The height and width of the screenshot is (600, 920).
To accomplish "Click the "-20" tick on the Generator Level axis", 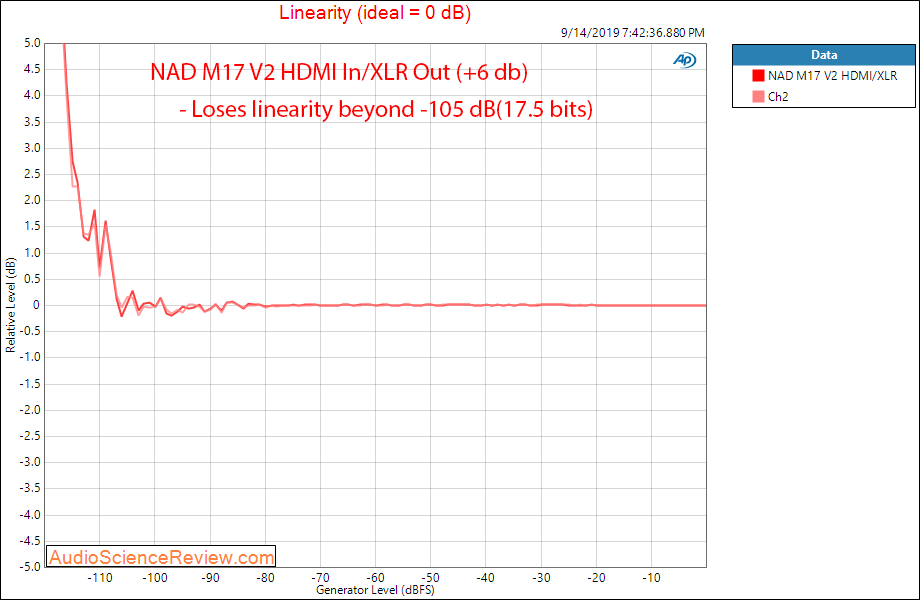I will tap(596, 578).
